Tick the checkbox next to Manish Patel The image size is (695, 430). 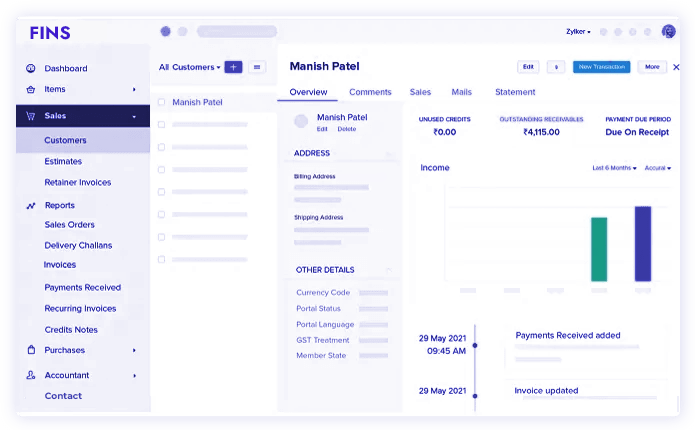coord(162,102)
